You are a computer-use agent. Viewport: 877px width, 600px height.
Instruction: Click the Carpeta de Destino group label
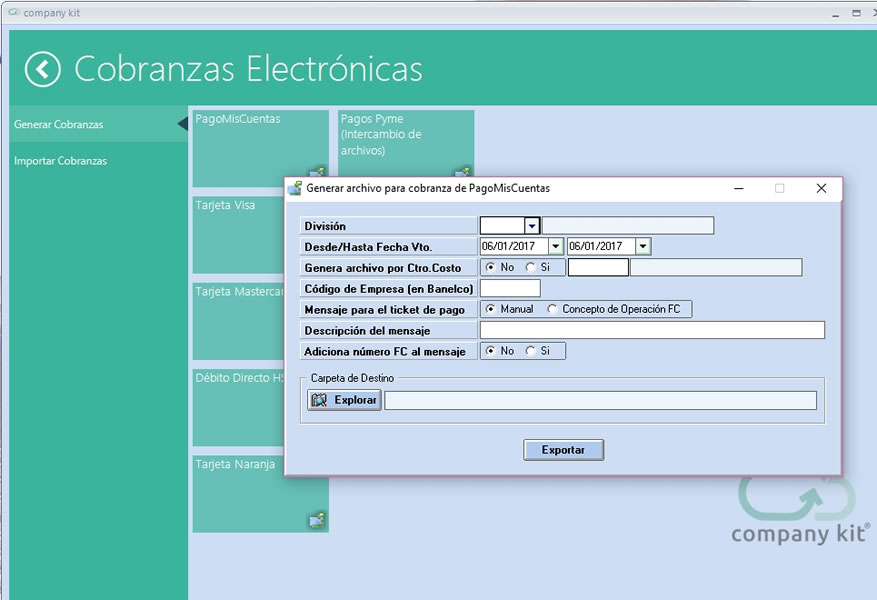tap(352, 378)
